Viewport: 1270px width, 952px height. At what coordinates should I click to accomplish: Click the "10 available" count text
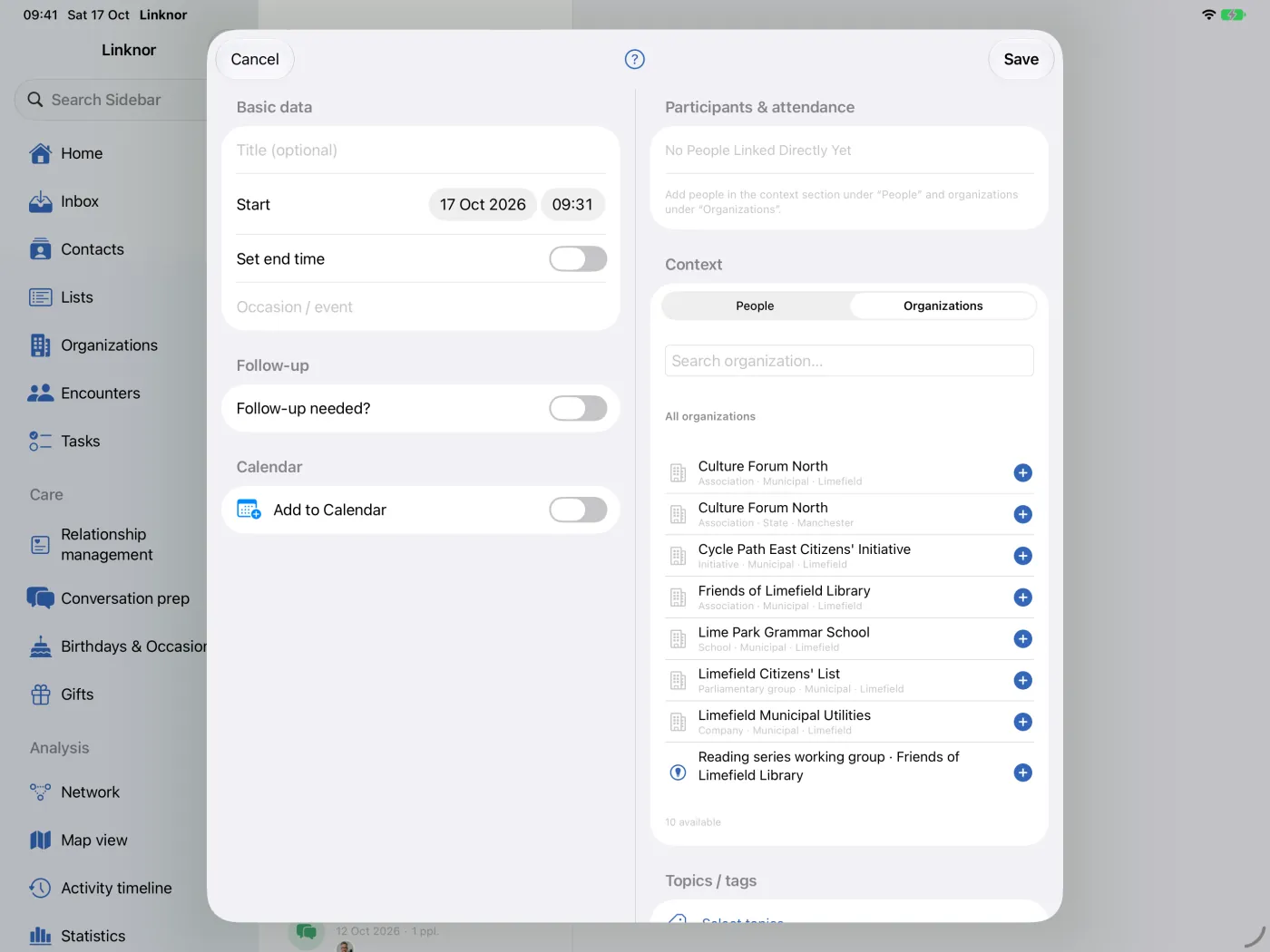click(693, 822)
